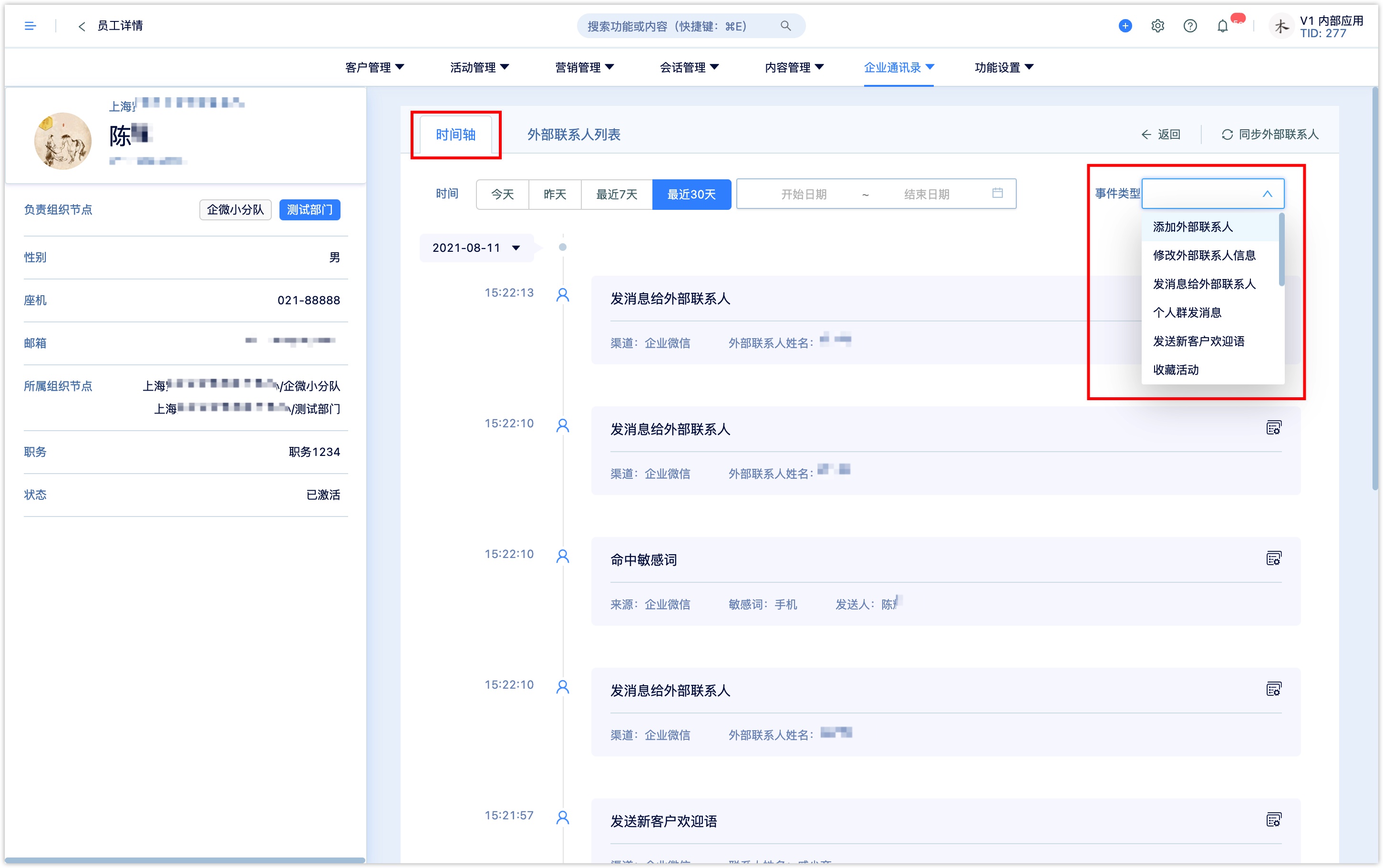Viewport: 1383px width, 868px height.
Task: Open the 活动管理 menu
Action: [x=479, y=67]
